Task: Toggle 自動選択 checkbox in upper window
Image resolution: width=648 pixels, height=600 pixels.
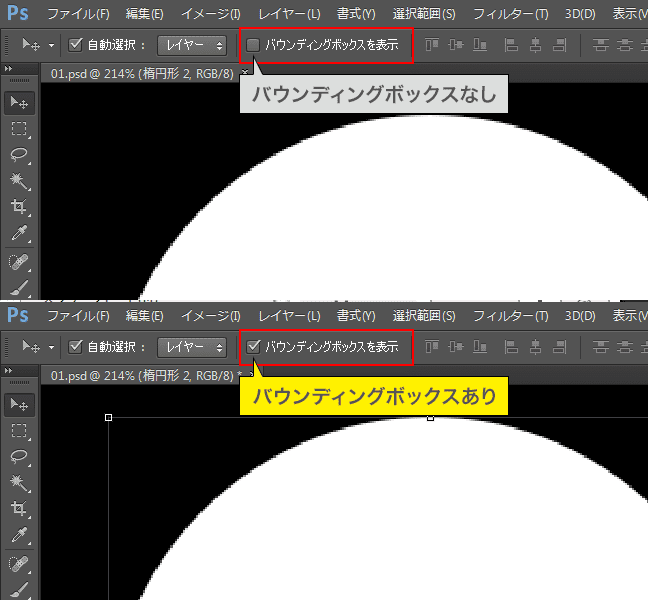Action: pos(75,45)
